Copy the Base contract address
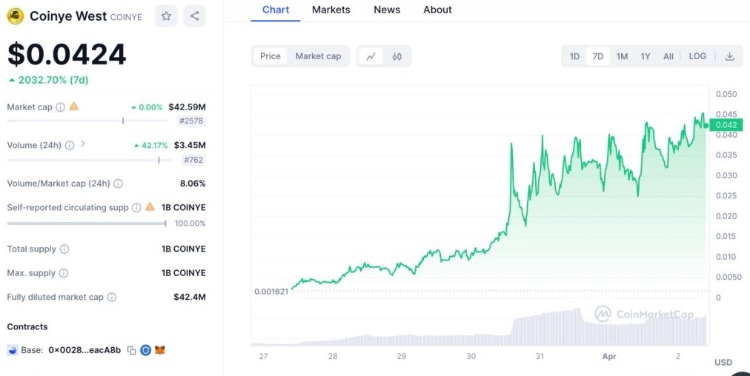The height and width of the screenshot is (376, 750). [x=132, y=351]
